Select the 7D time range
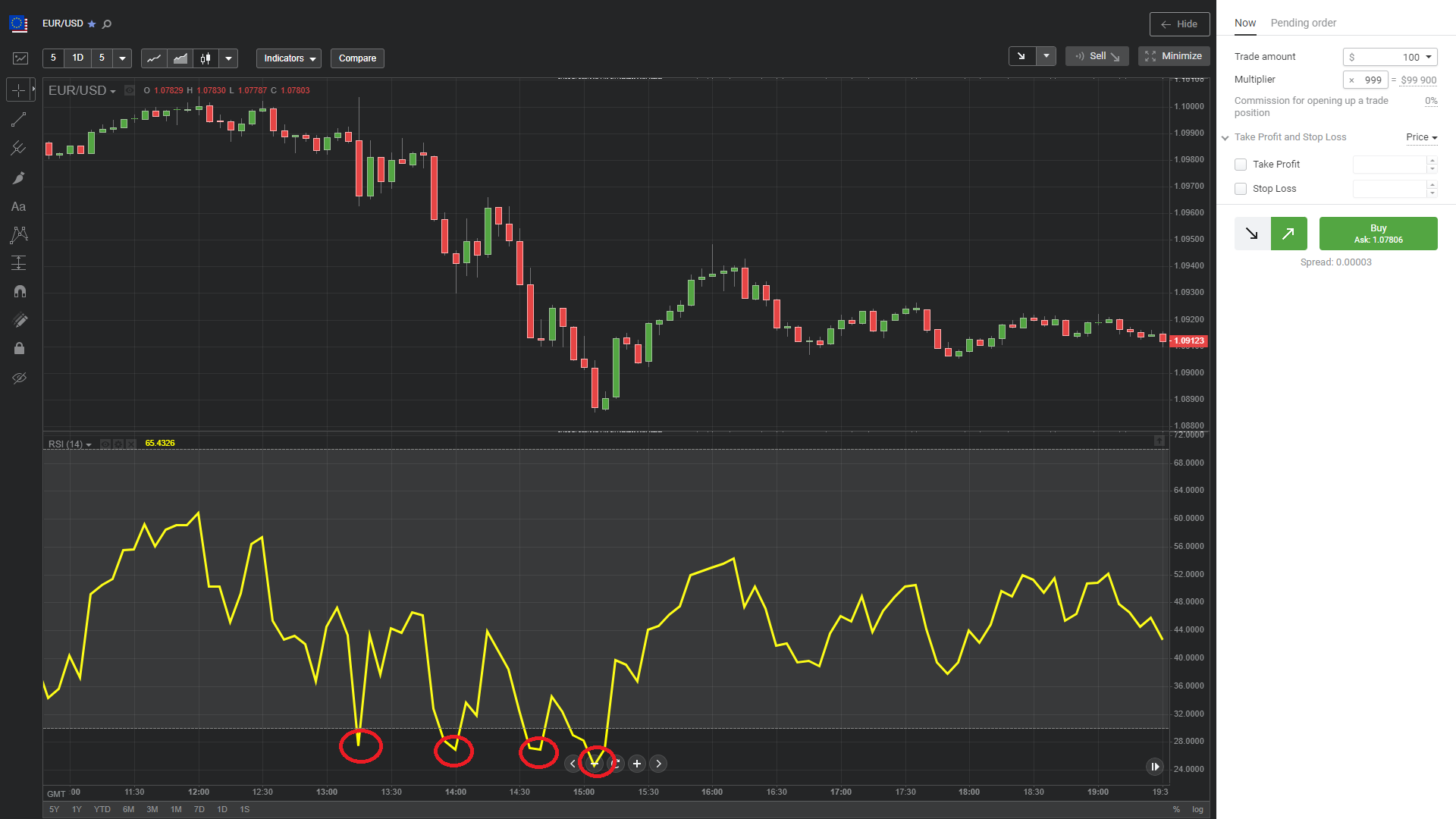This screenshot has height=819, width=1456. click(199, 809)
